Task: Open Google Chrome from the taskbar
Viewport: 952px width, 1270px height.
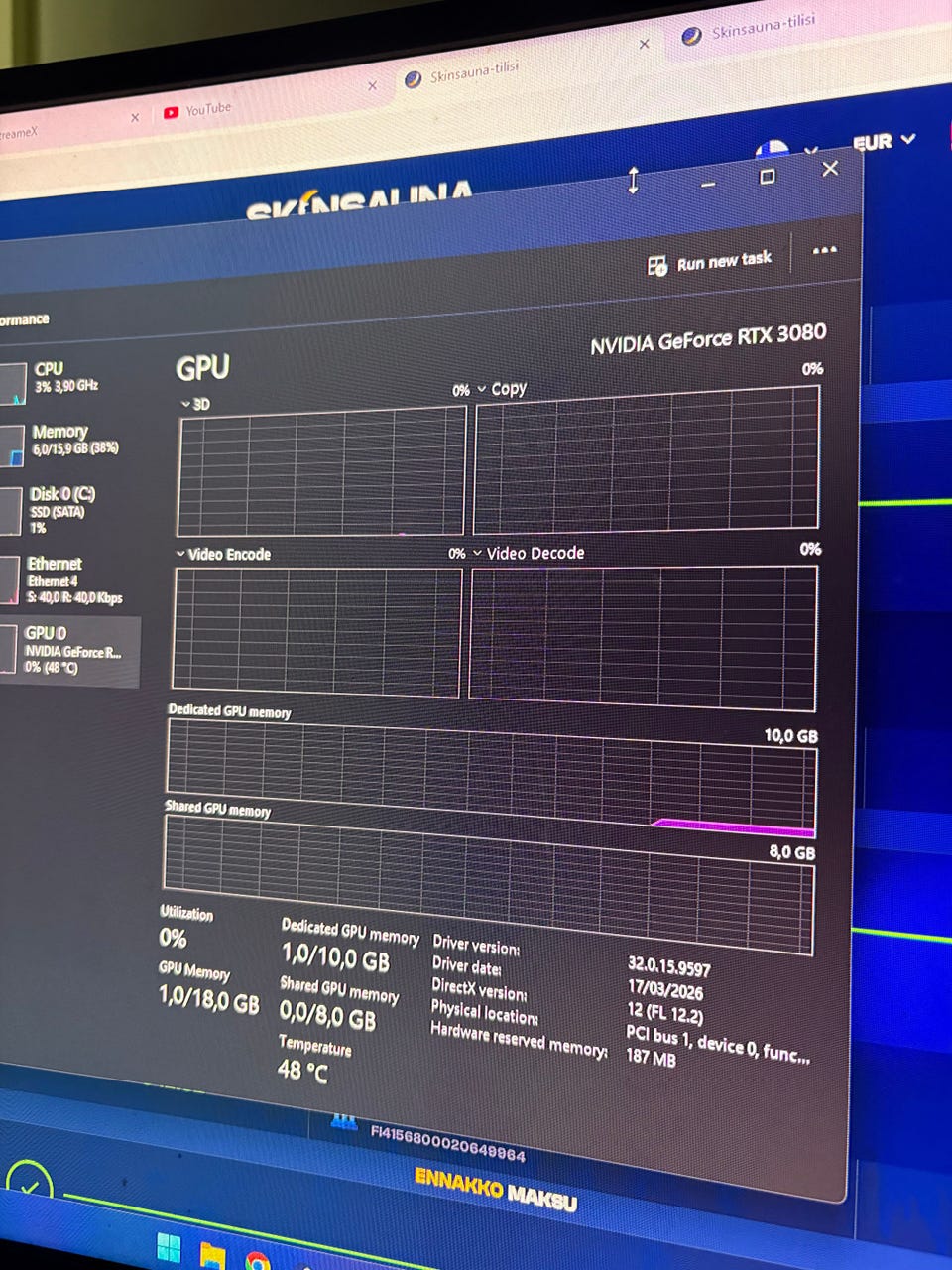Action: pos(257,1262)
